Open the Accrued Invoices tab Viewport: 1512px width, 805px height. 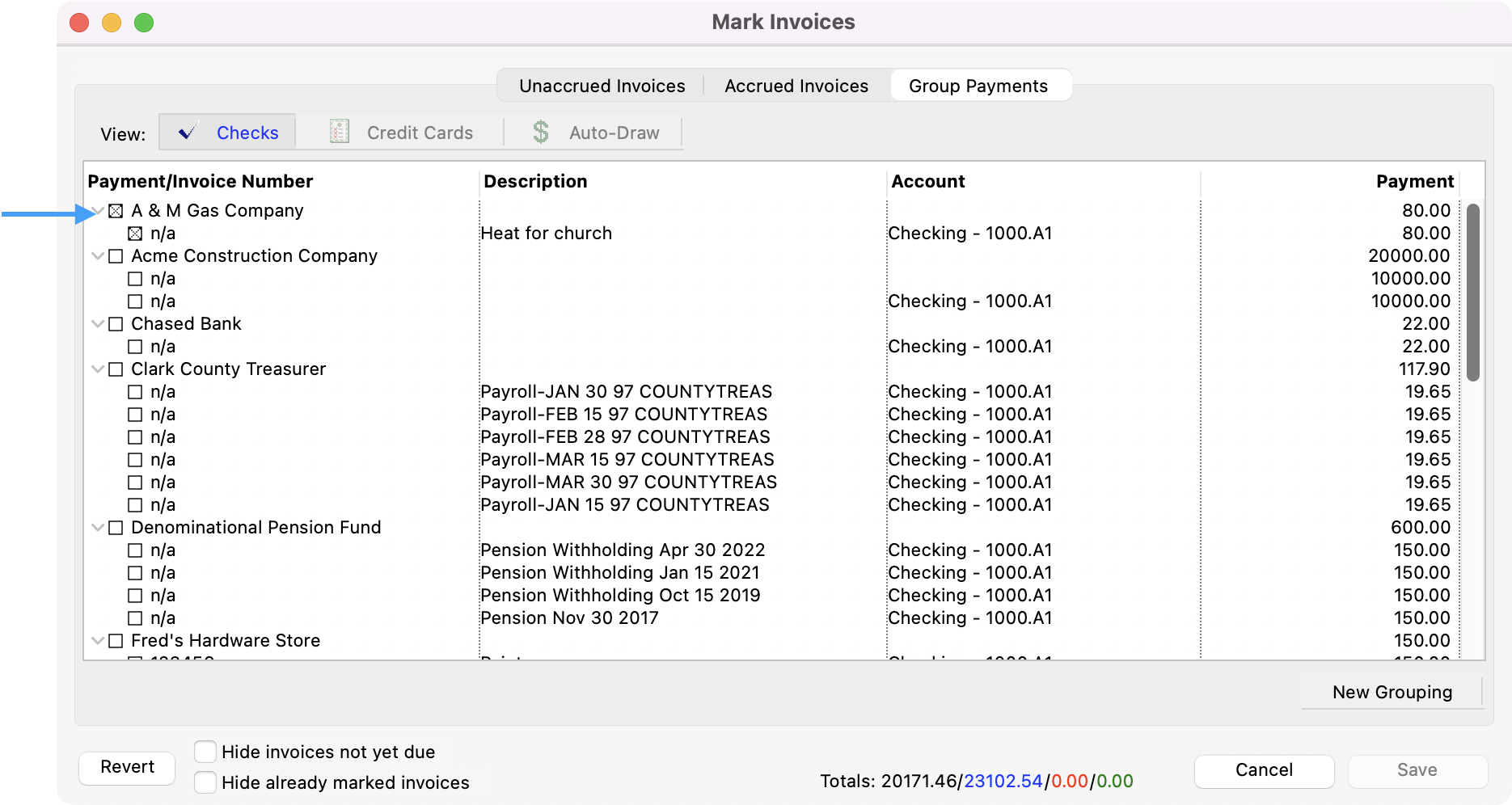click(x=796, y=86)
